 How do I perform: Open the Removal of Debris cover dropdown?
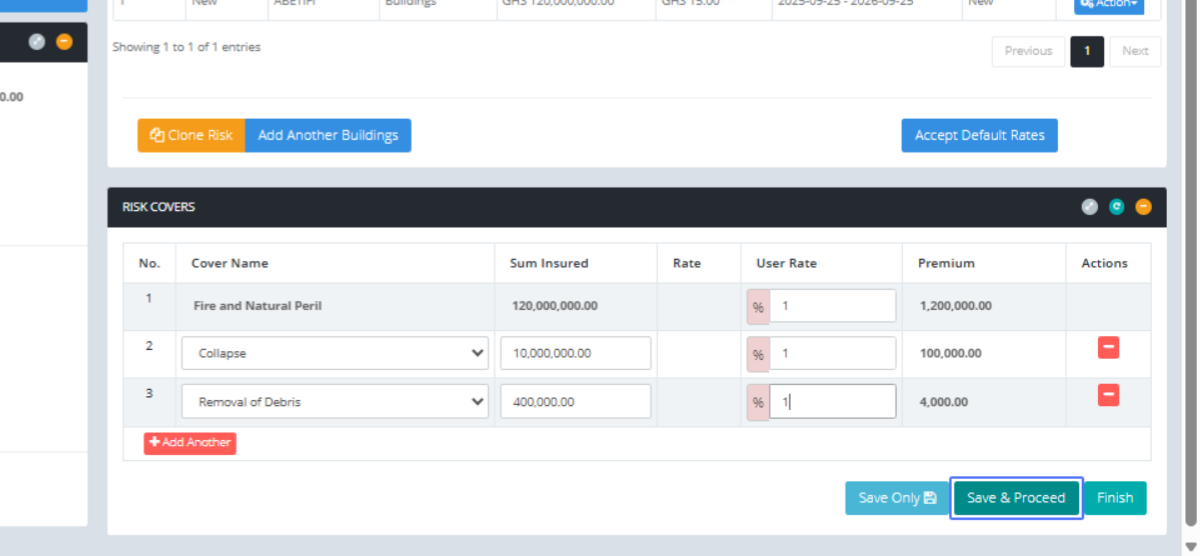[334, 402]
